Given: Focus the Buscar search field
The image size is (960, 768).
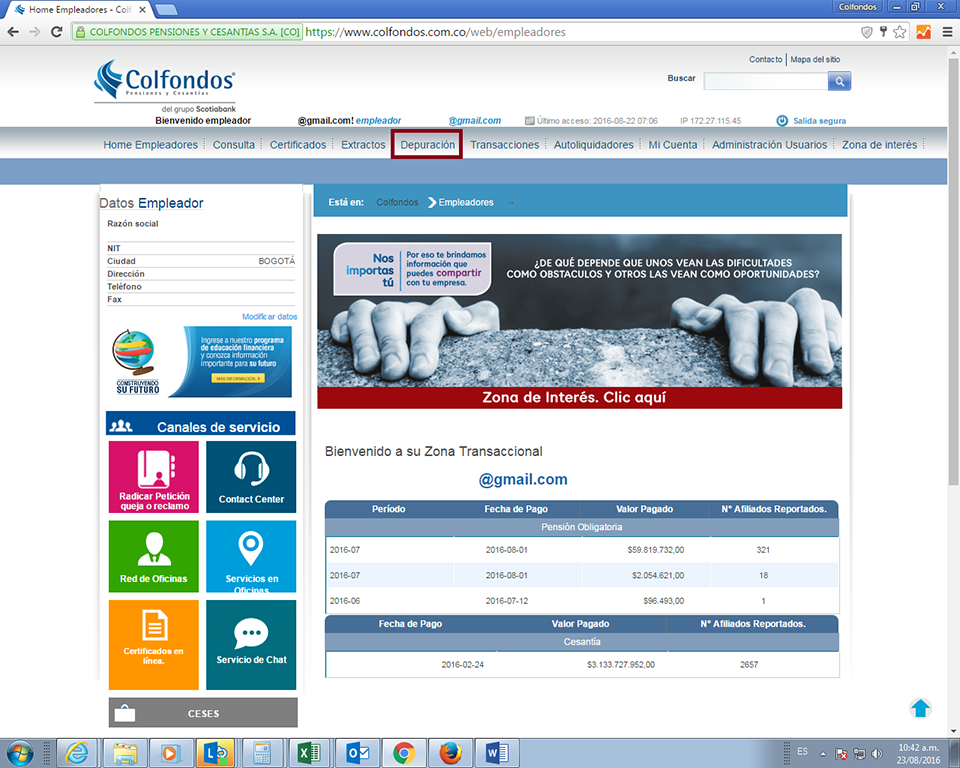Looking at the screenshot, I should coord(766,81).
